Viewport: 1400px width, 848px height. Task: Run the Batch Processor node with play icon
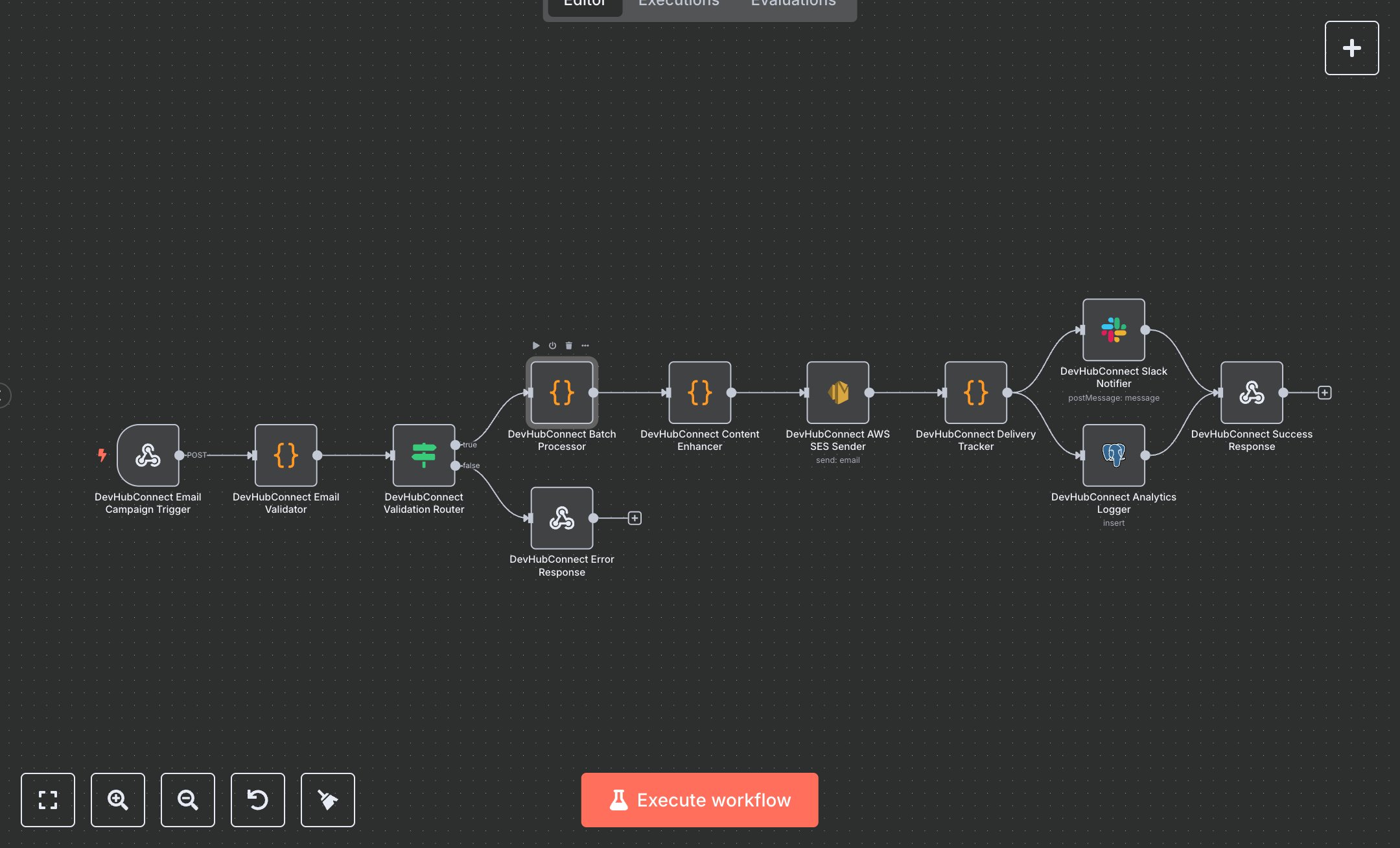[535, 346]
